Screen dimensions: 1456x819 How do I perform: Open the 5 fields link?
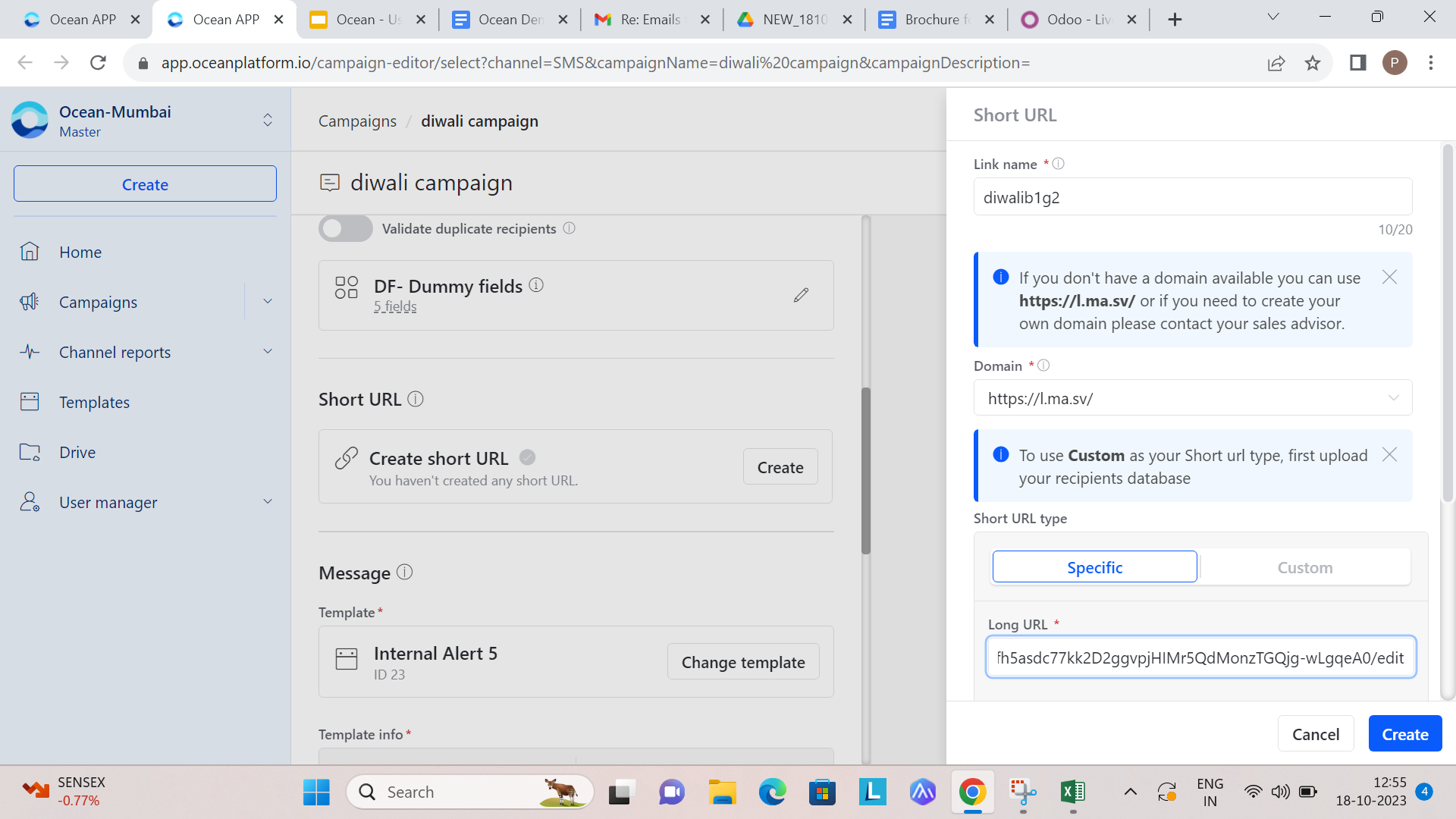click(x=395, y=306)
